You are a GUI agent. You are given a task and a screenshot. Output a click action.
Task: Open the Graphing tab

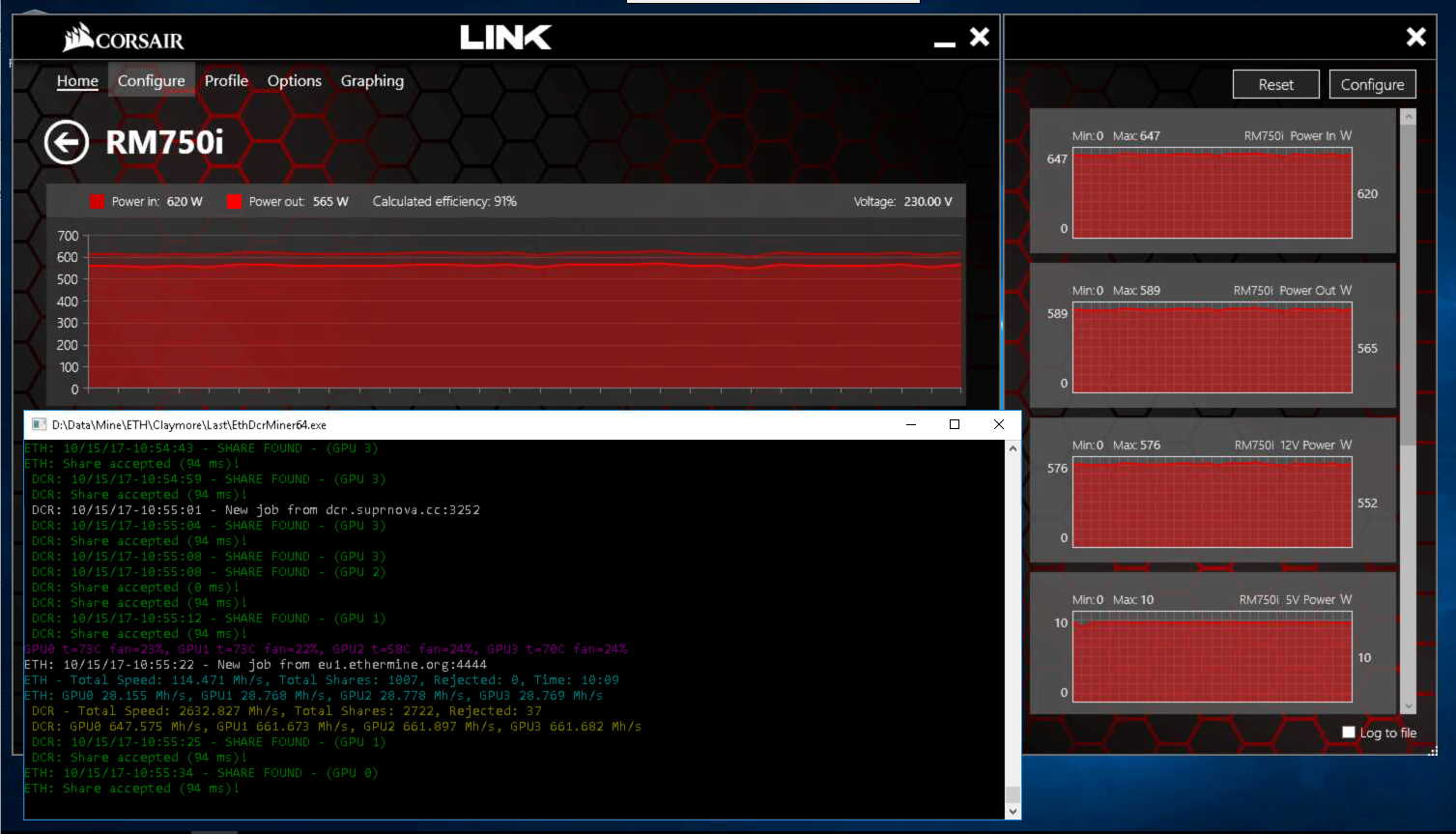(x=372, y=81)
